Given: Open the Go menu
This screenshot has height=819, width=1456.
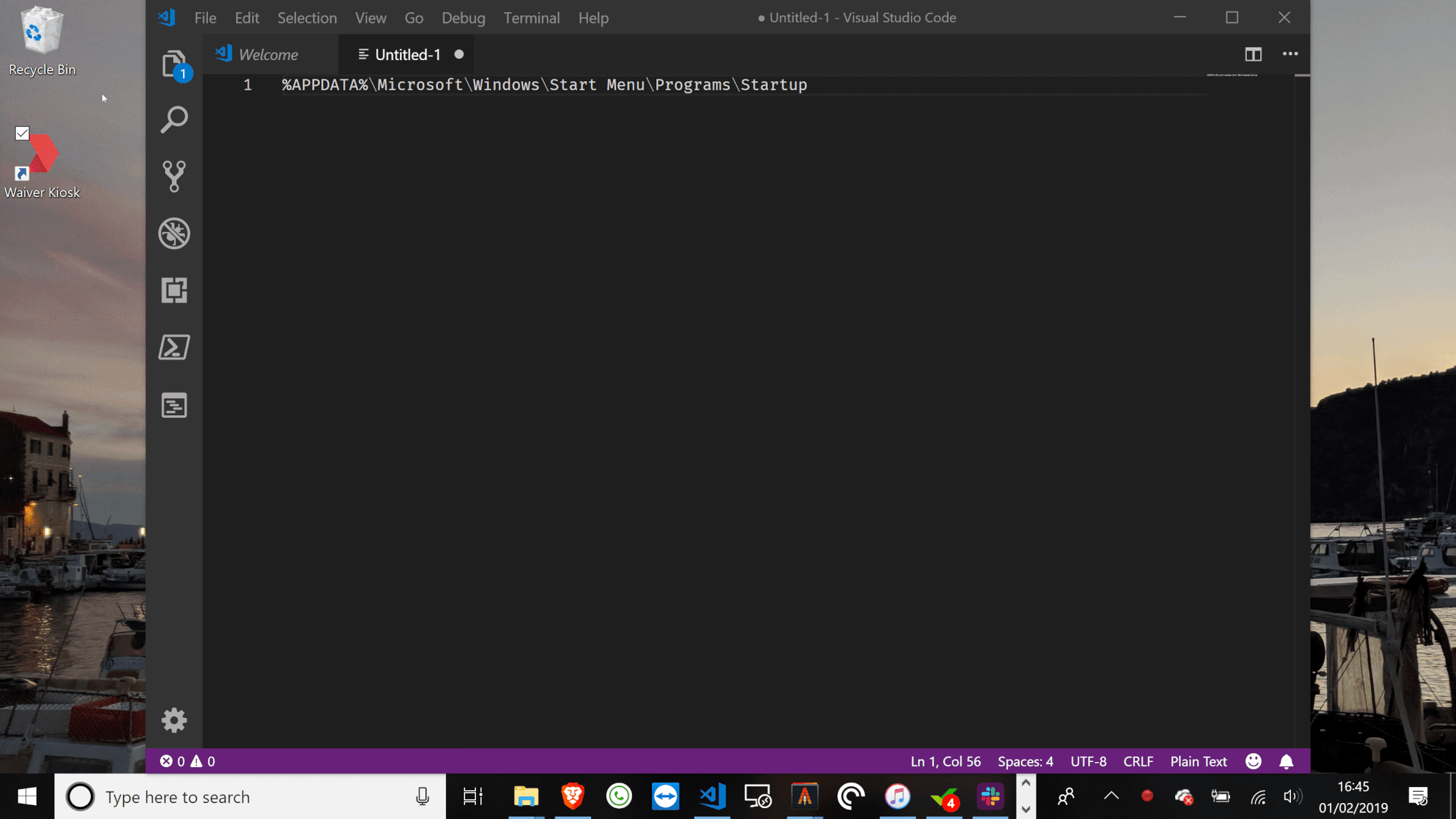Looking at the screenshot, I should point(414,18).
